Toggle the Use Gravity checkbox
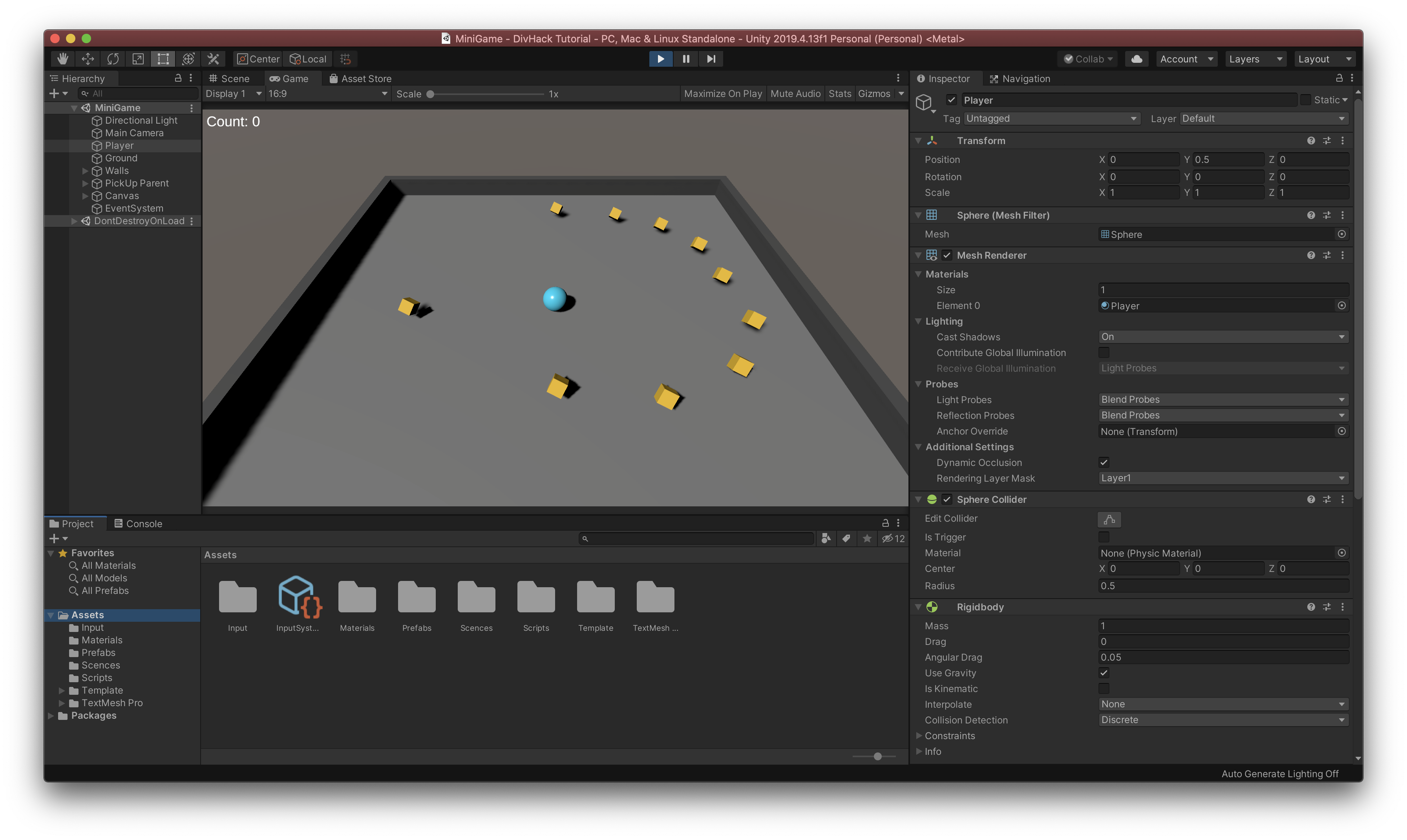The width and height of the screenshot is (1407, 840). point(1104,673)
